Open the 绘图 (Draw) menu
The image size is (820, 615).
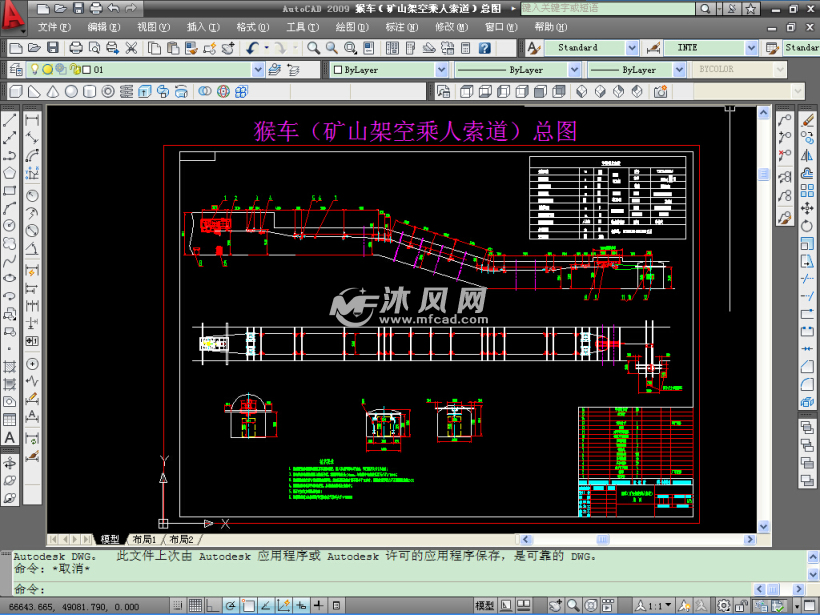click(x=348, y=27)
